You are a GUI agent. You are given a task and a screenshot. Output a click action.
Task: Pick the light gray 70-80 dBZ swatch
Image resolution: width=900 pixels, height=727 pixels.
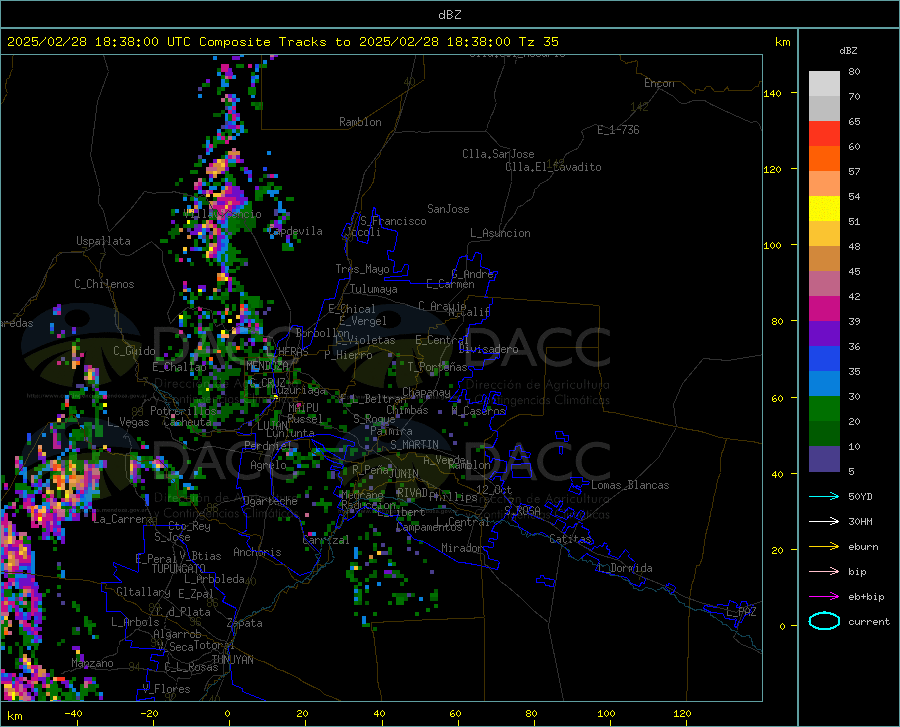click(x=824, y=84)
